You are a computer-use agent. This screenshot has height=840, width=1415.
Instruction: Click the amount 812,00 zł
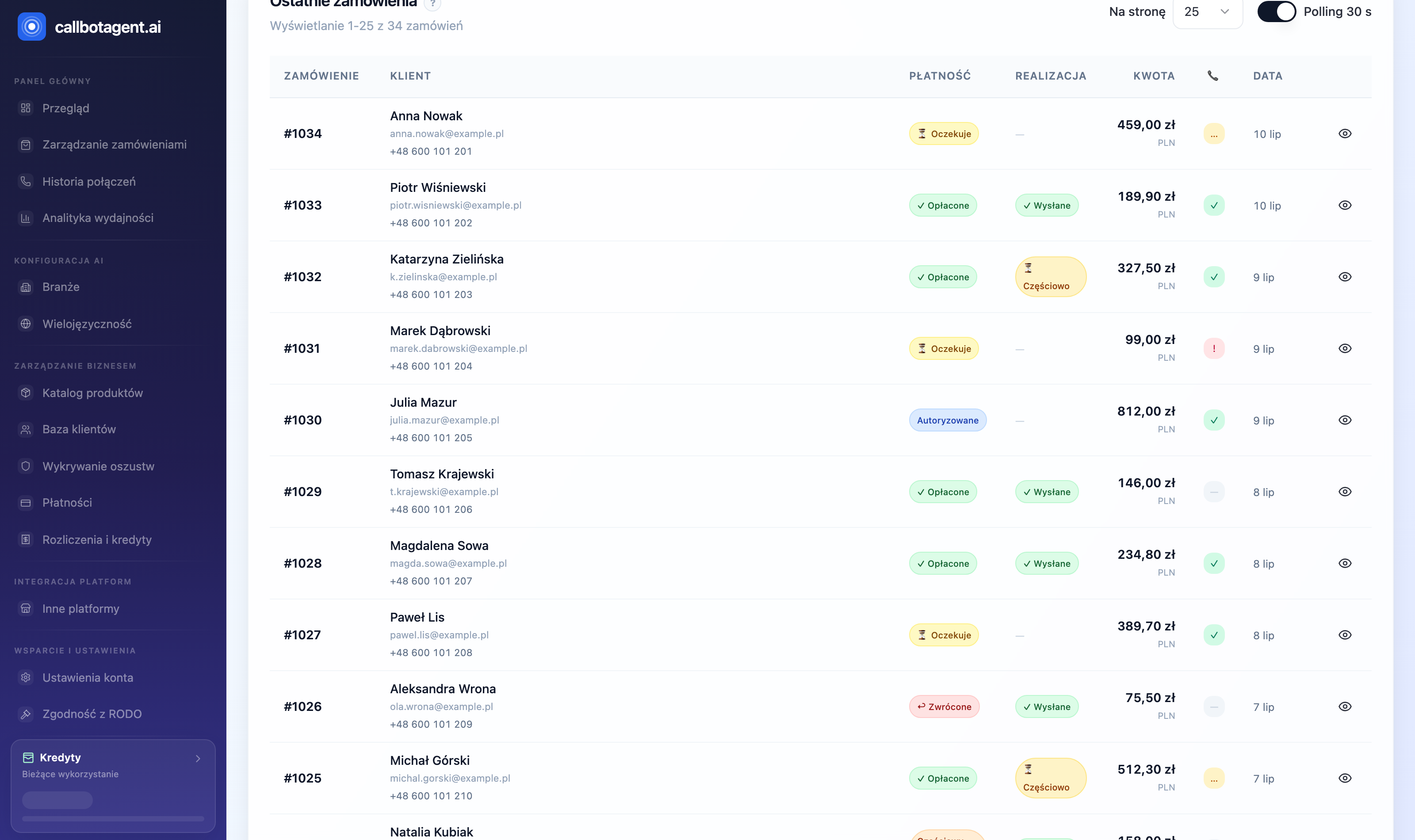coord(1146,412)
